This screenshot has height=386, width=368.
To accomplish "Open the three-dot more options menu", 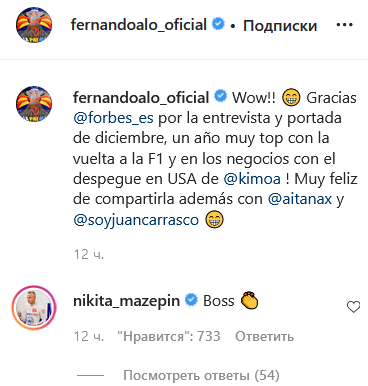I will point(345,25).
